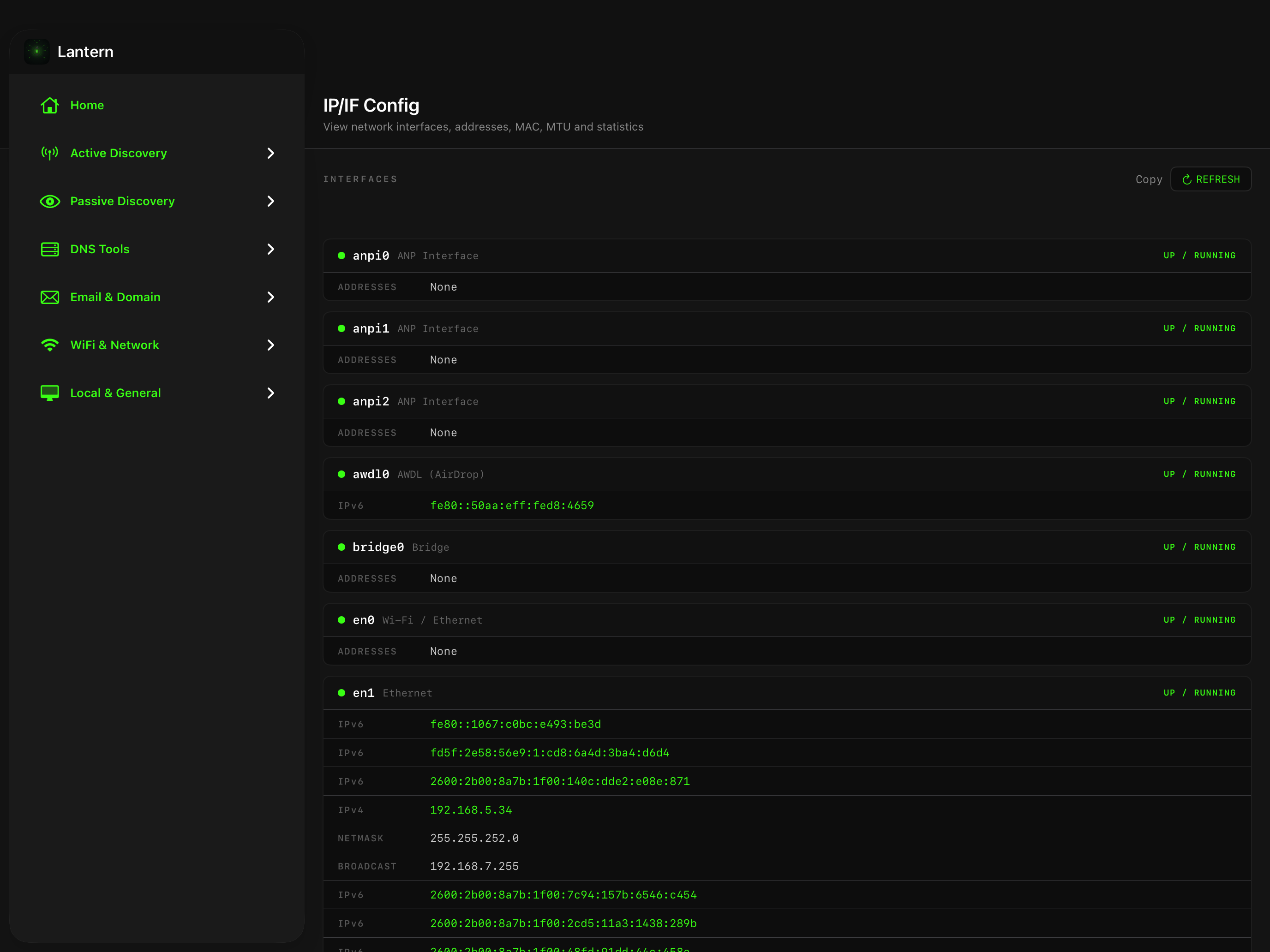The width and height of the screenshot is (1270, 952).
Task: Select the Home icon in the sidebar
Action: [50, 106]
